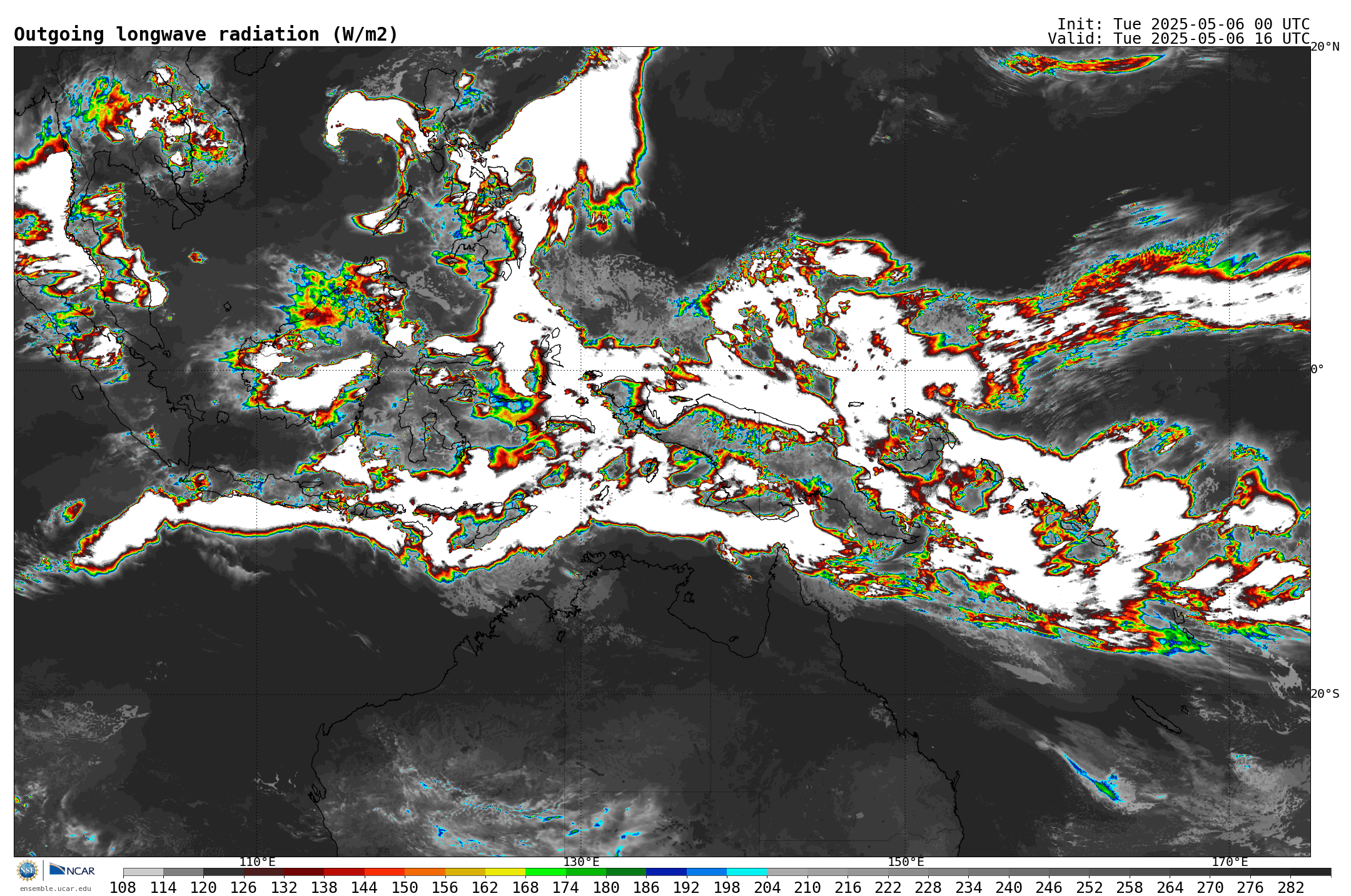Click the 170°E longitude label
The image size is (1351, 896).
(1230, 862)
